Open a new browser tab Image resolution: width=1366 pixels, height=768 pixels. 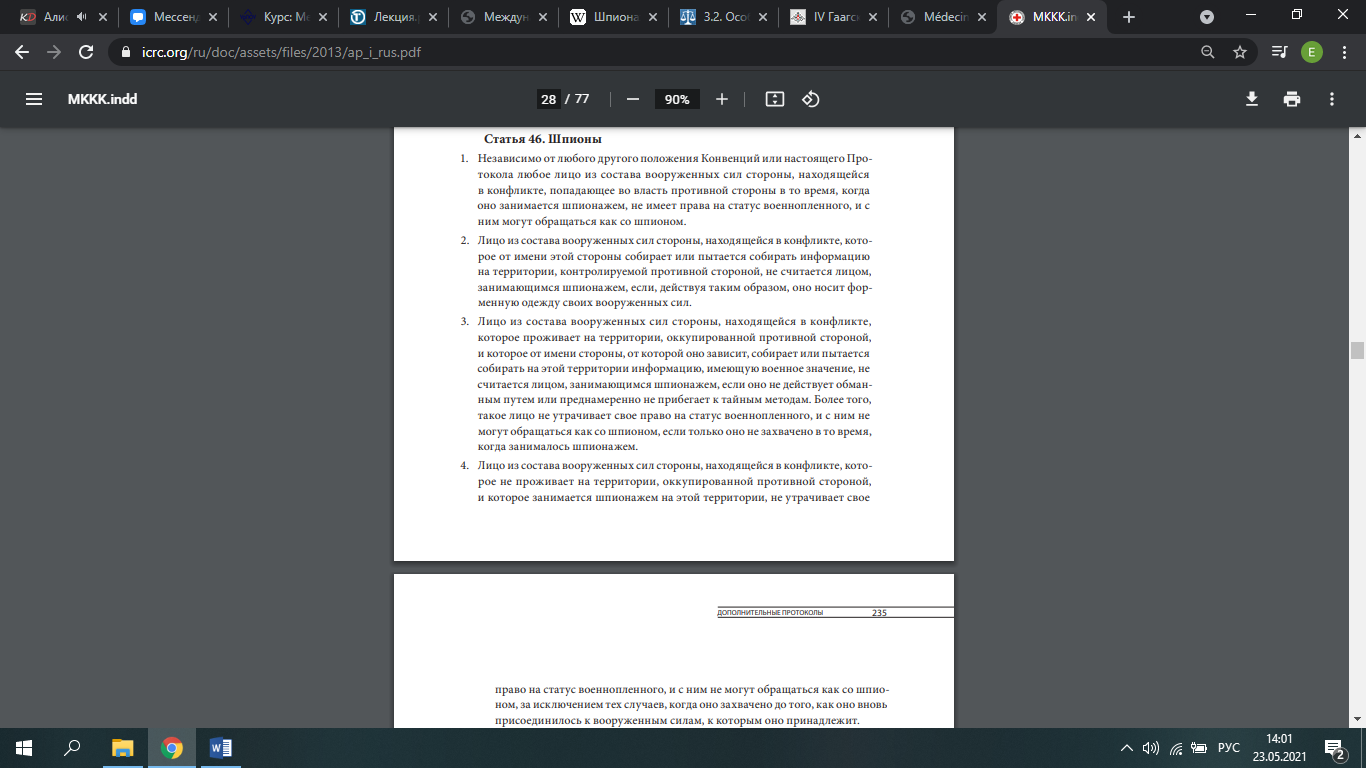click(1129, 17)
